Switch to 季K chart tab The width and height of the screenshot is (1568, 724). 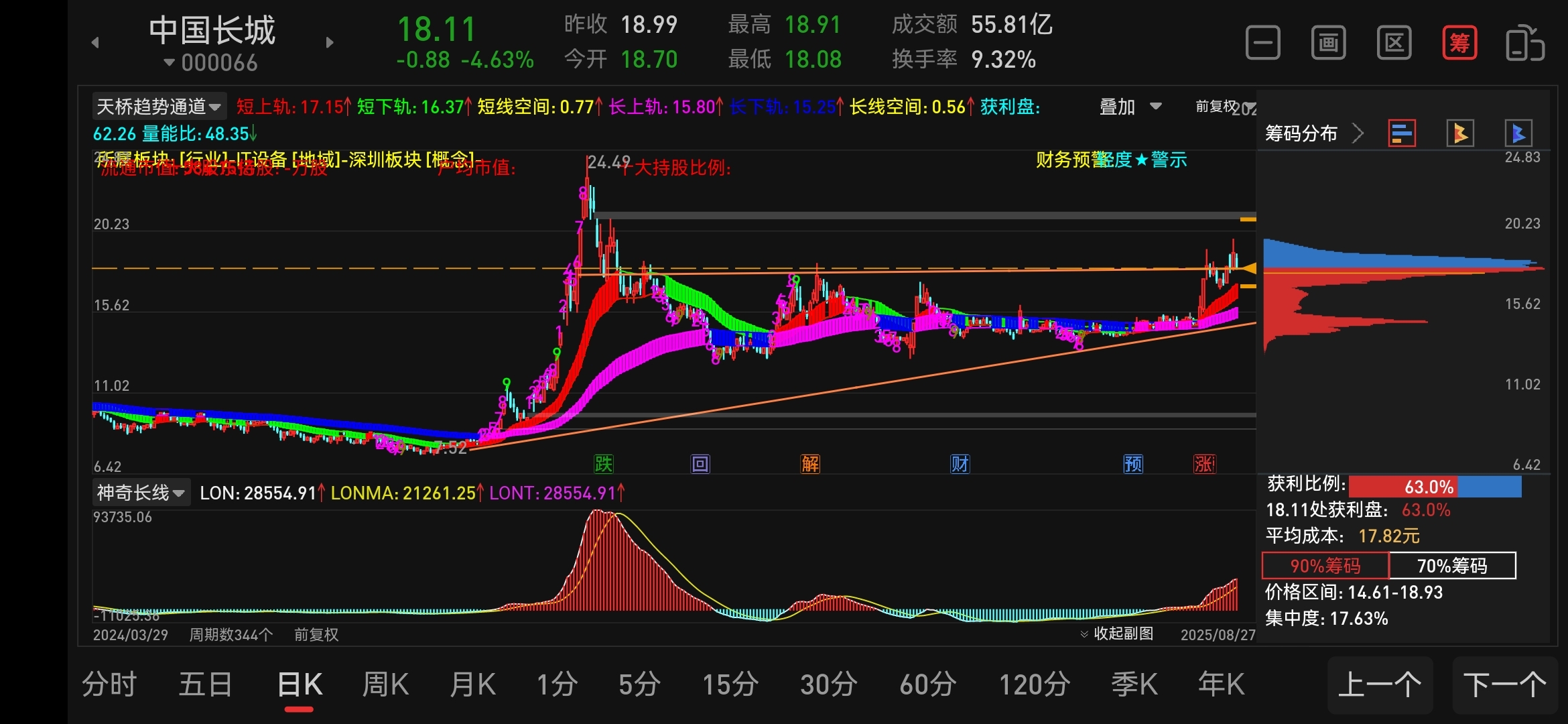tap(1134, 685)
